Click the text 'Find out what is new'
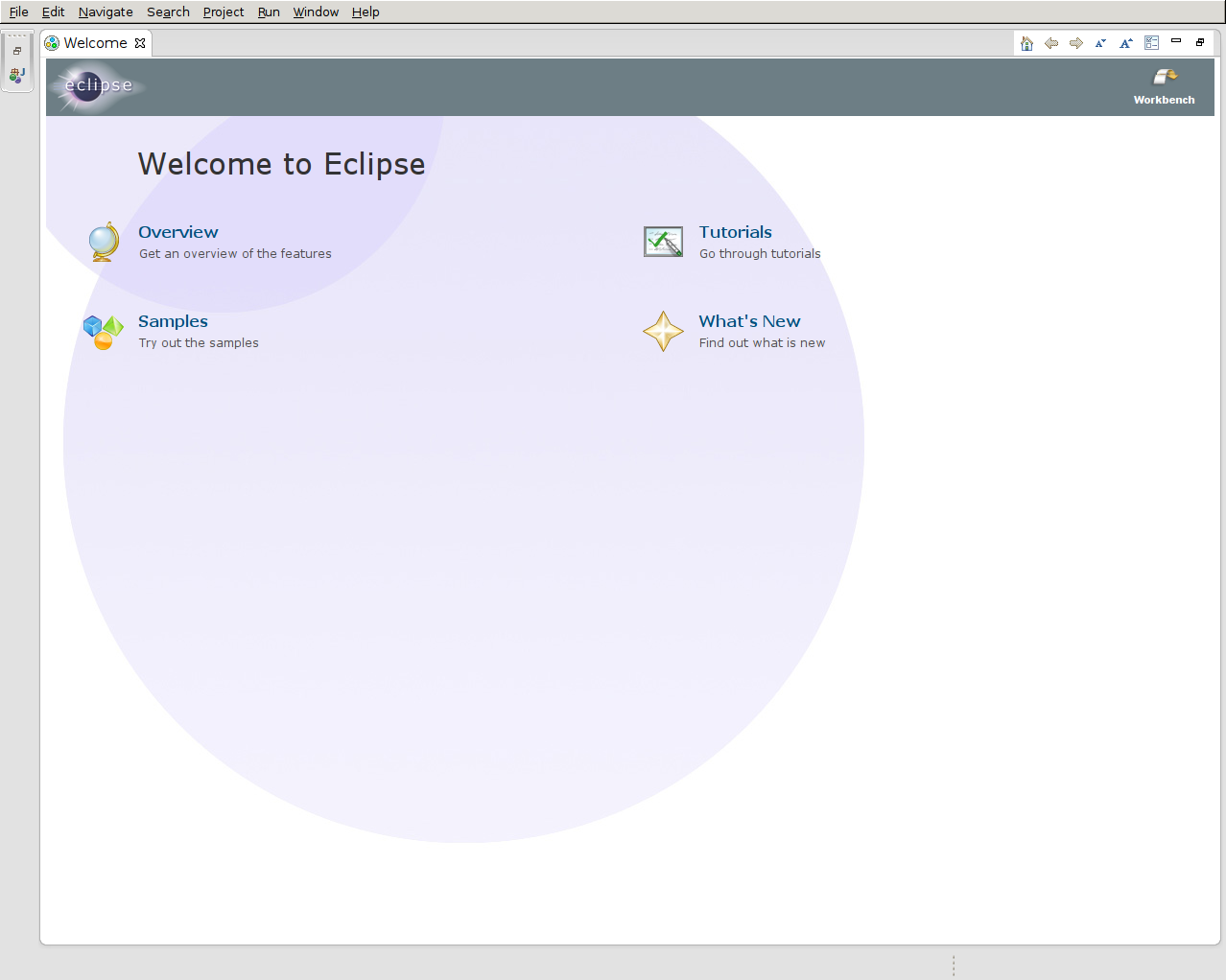 tap(762, 343)
